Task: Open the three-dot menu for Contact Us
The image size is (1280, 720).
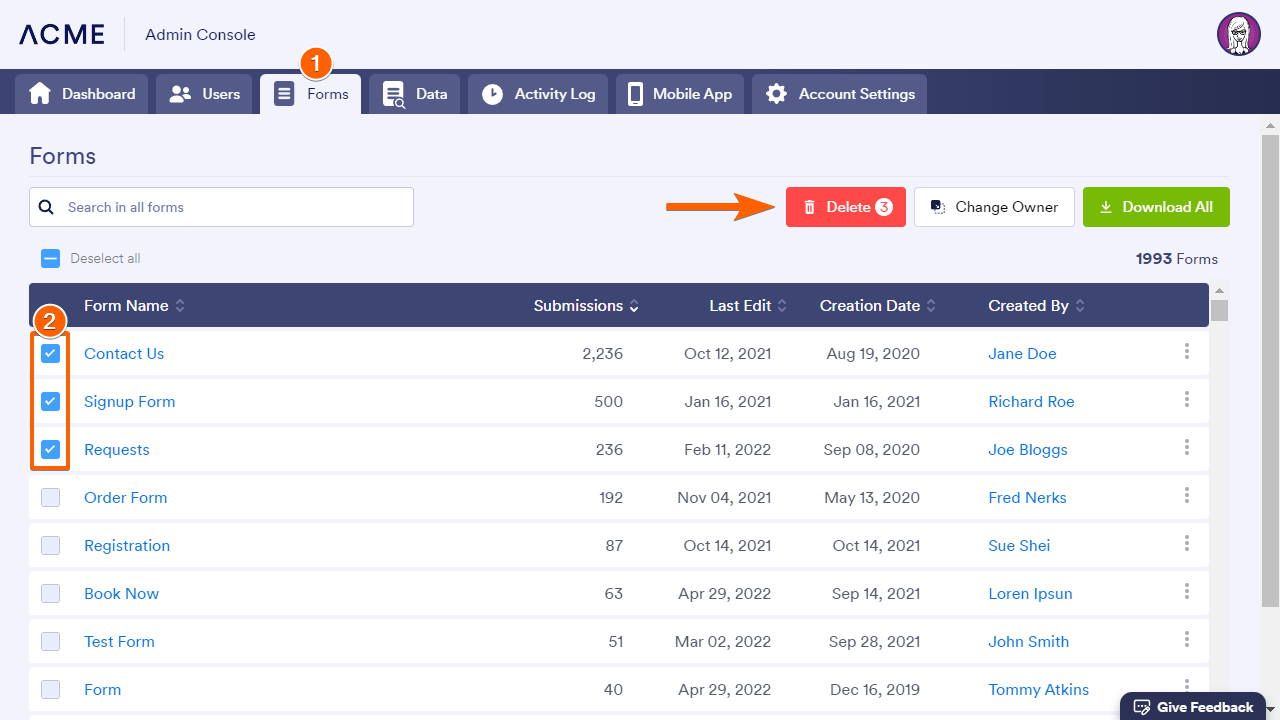Action: click(1187, 351)
